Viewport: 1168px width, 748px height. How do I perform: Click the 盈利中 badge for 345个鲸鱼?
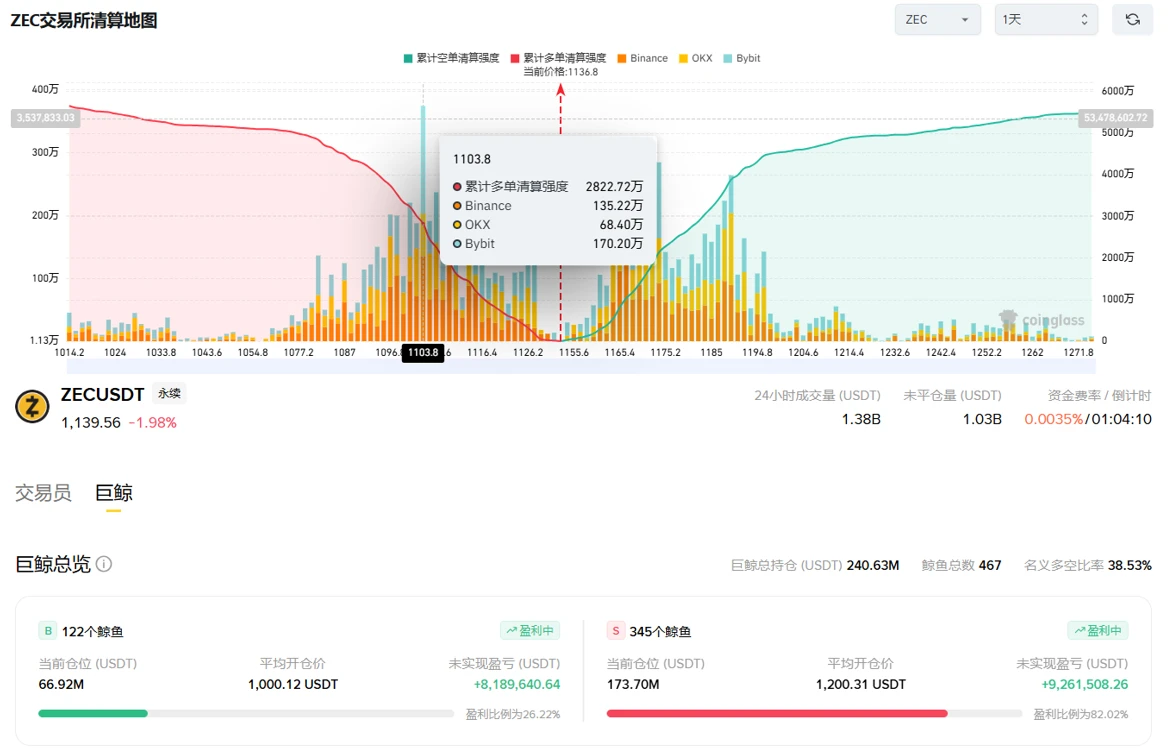pyautogui.click(x=1098, y=631)
